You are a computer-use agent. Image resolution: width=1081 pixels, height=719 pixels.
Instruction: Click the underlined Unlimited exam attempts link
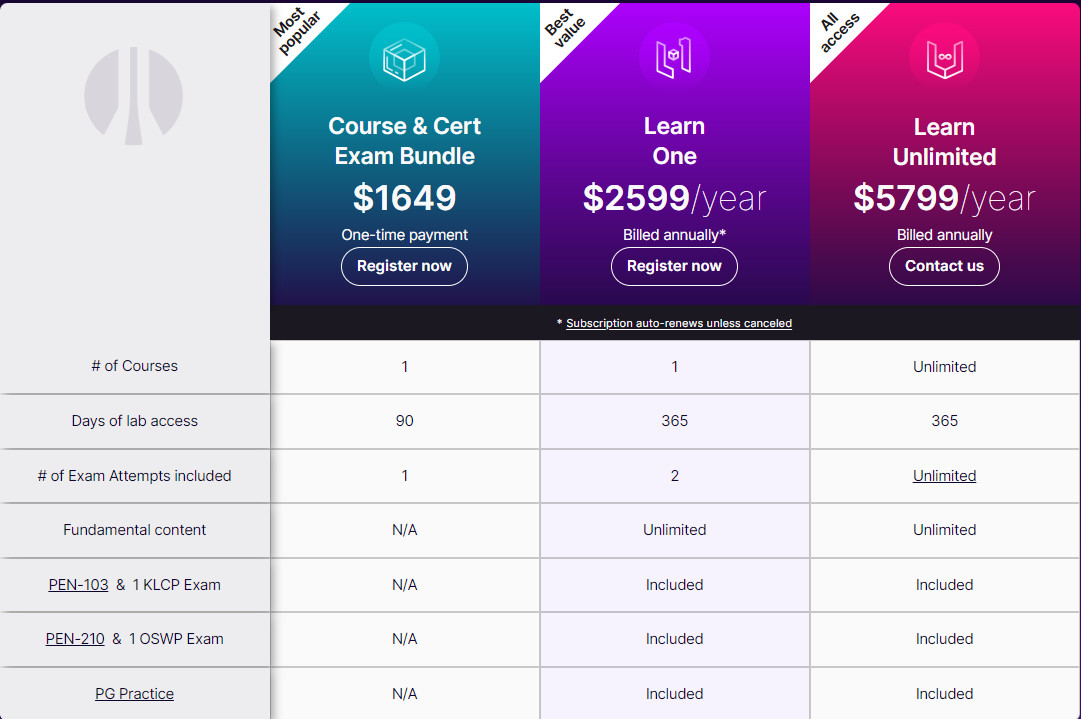point(944,476)
